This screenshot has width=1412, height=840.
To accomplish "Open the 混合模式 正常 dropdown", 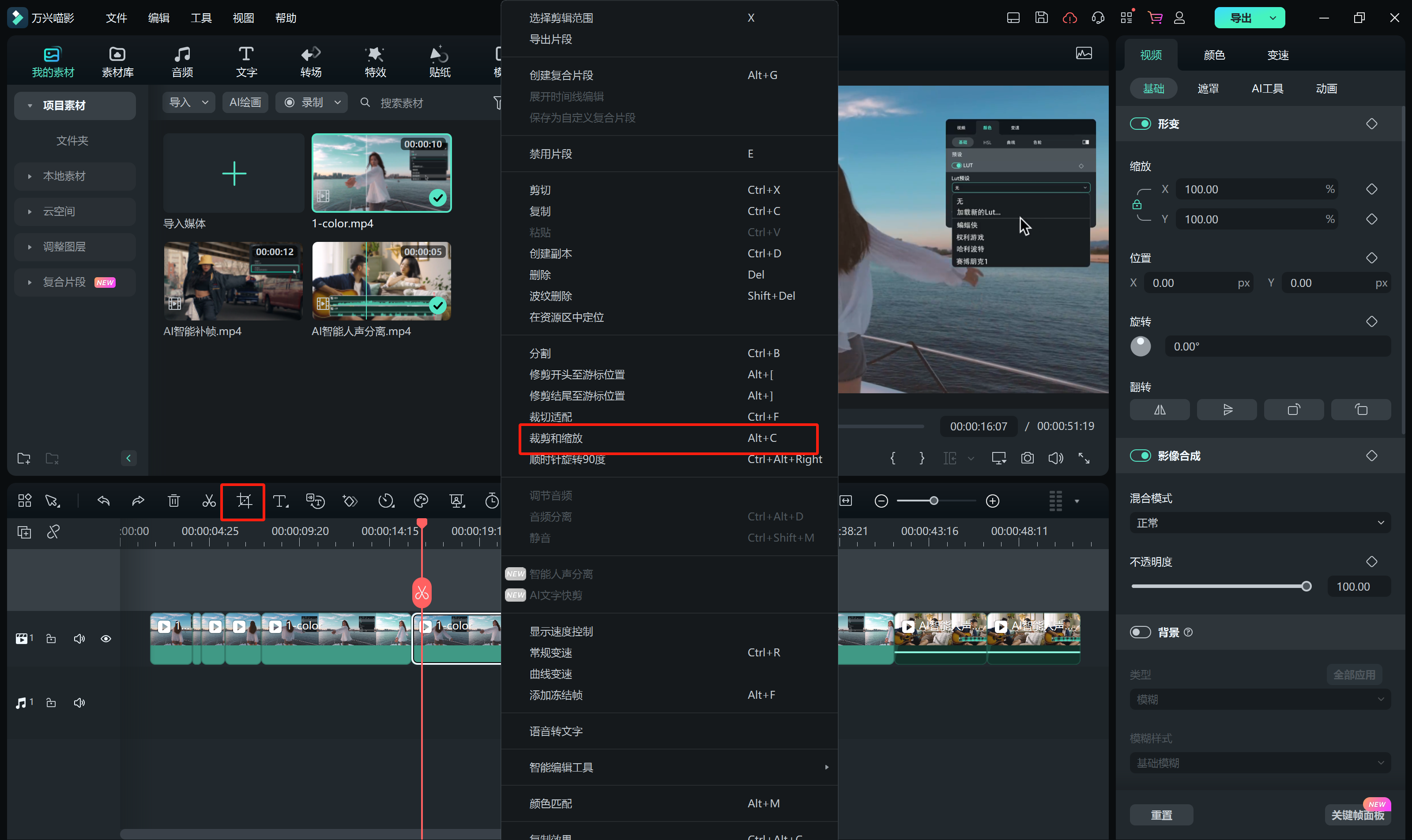I will coord(1260,523).
